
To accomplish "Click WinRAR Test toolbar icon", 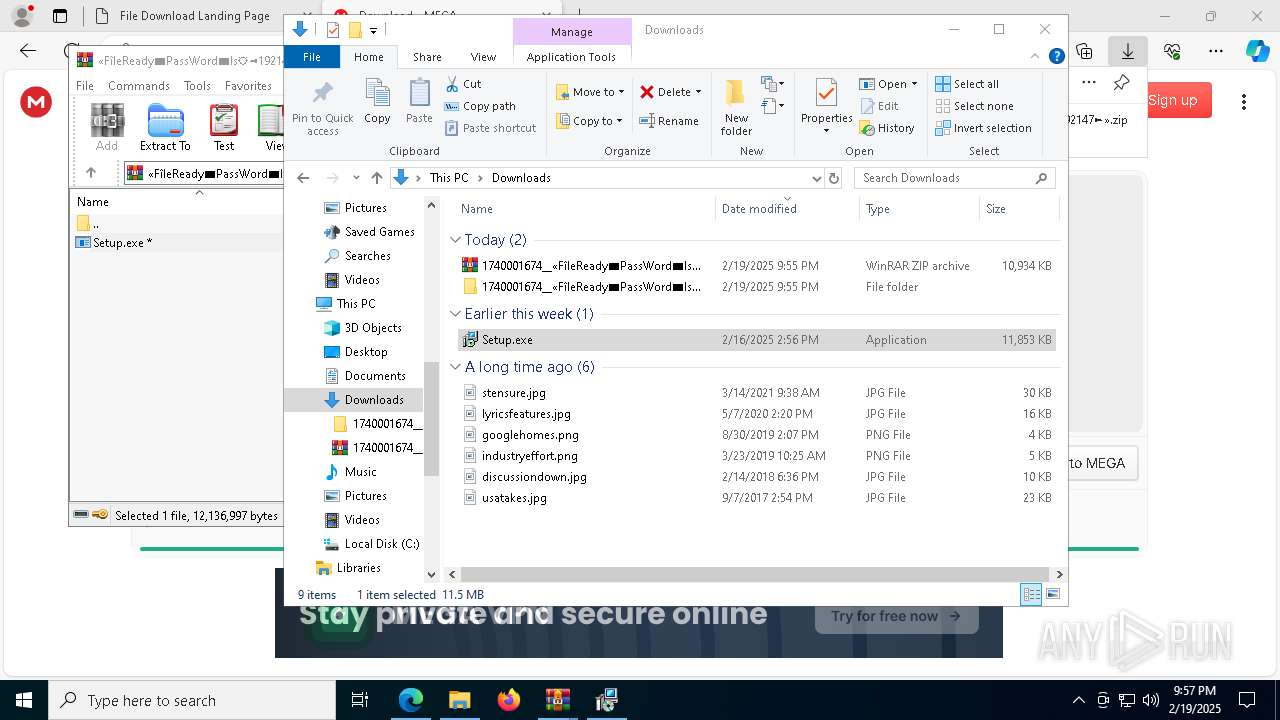I will pyautogui.click(x=224, y=127).
